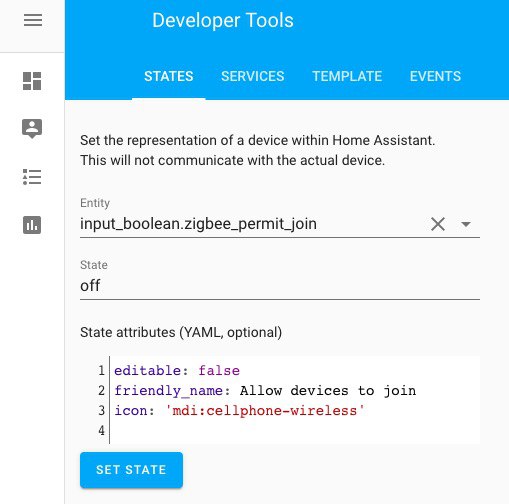The height and width of the screenshot is (504, 509).
Task: Switch to the TEMPLATE tab
Action: point(347,76)
